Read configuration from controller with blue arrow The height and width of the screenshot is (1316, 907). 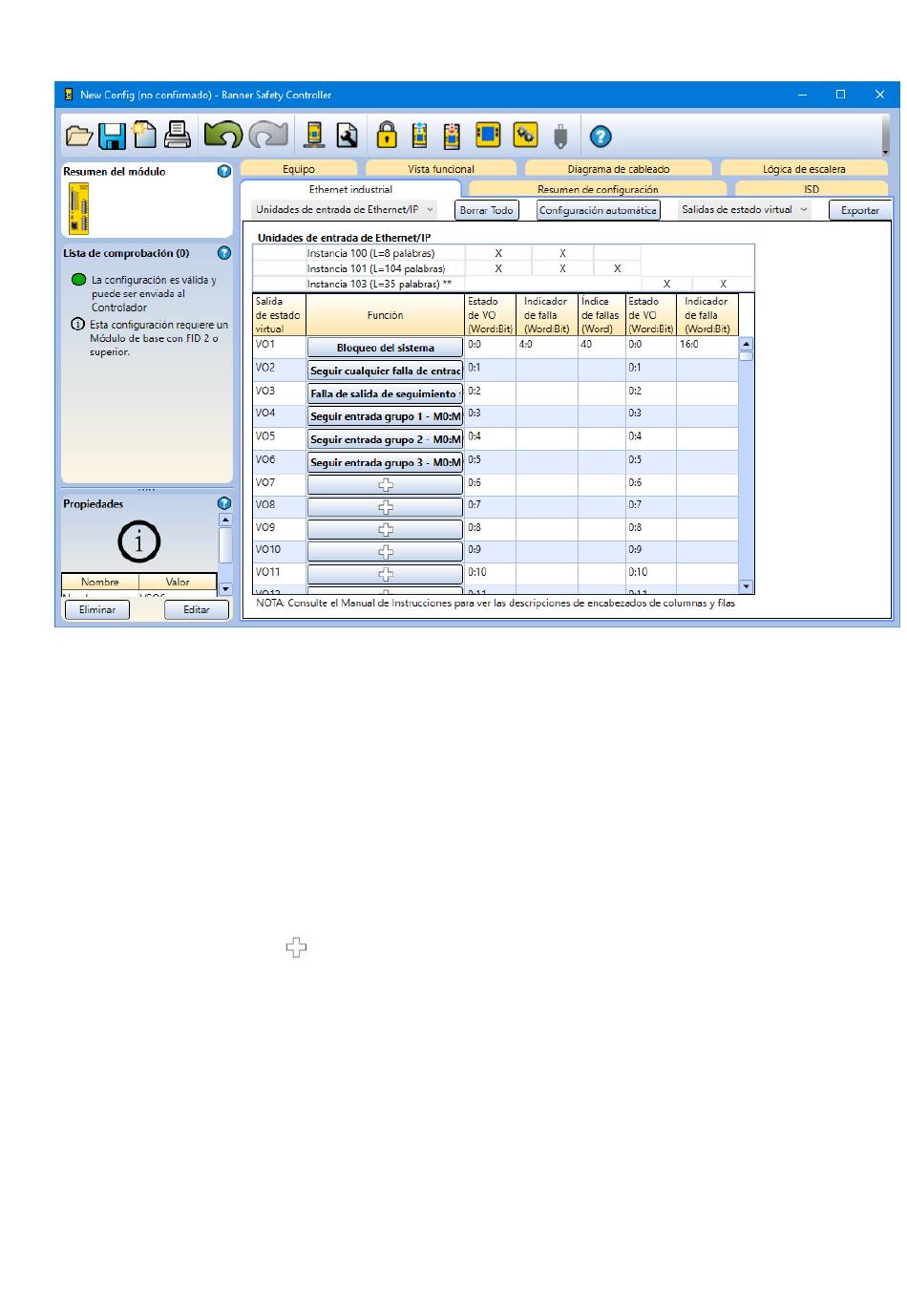419,136
